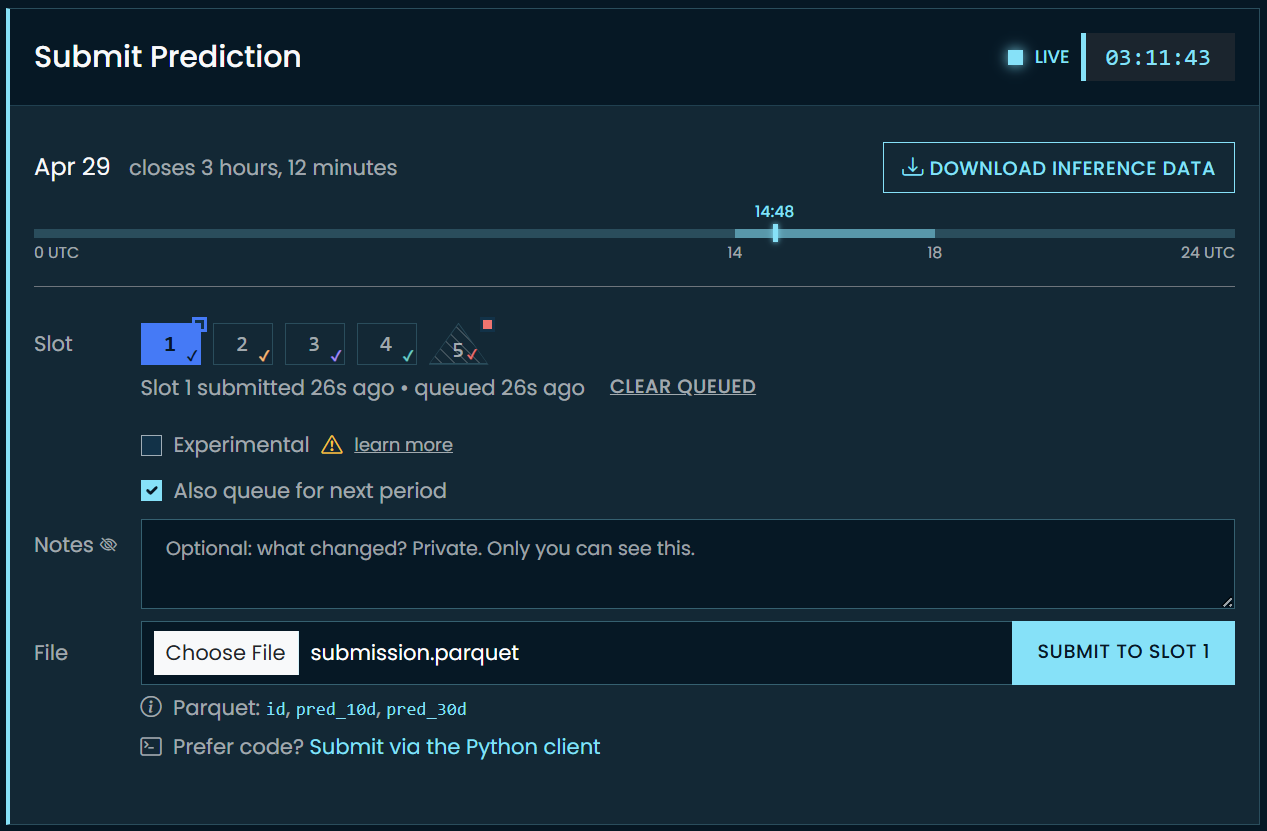1267x831 pixels.
Task: Click Submit to Slot 1 button
Action: 1123,652
